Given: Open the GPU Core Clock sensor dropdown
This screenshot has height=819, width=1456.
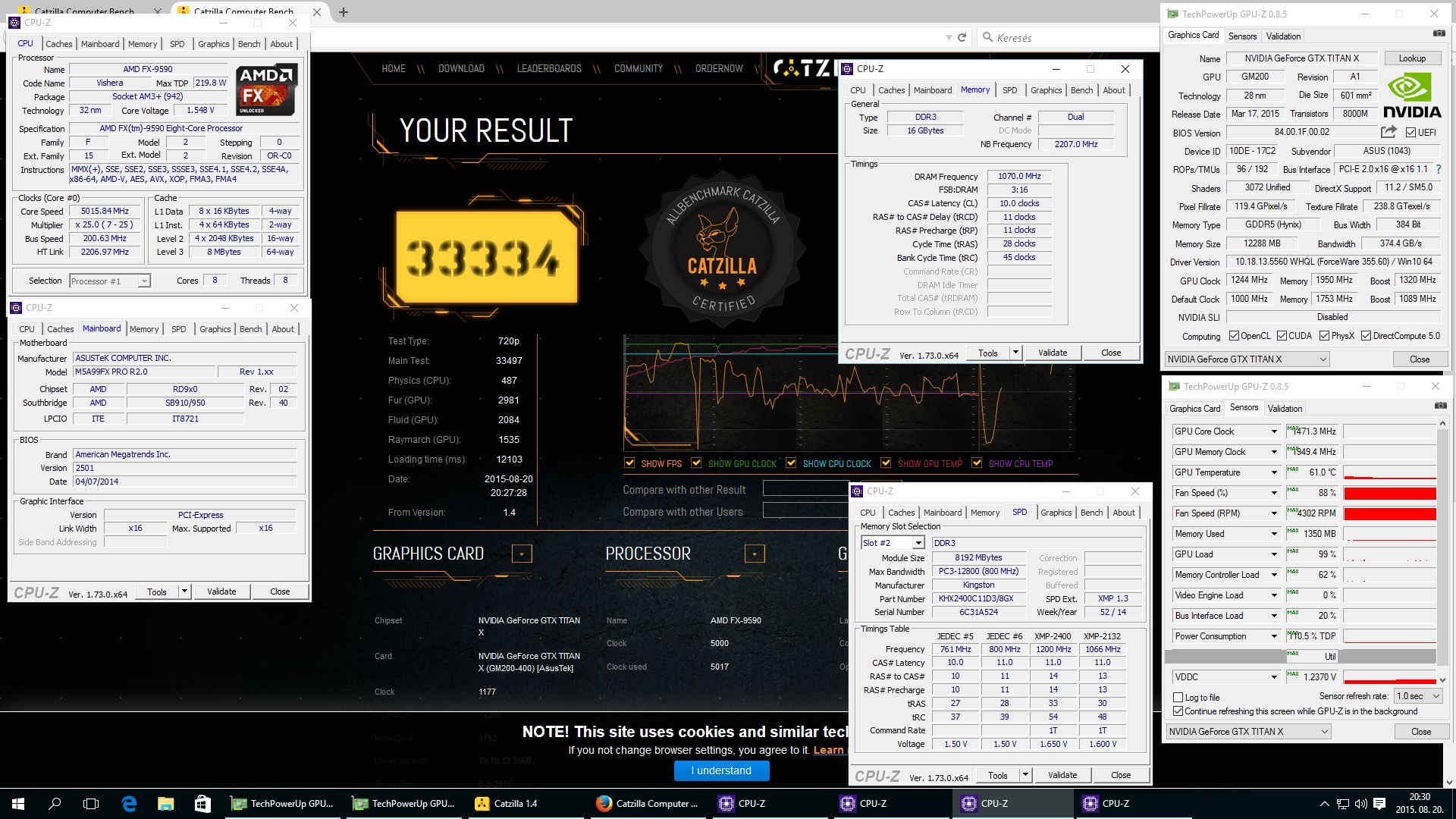Looking at the screenshot, I should 1274,431.
